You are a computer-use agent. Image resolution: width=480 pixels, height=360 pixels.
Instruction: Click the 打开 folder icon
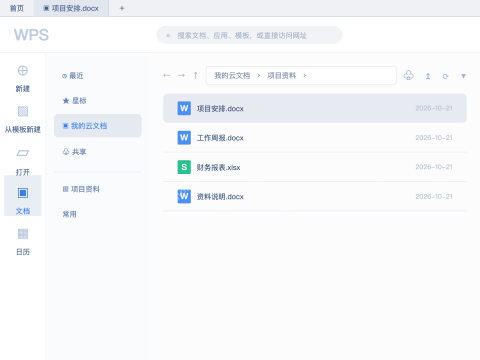pyautogui.click(x=23, y=153)
